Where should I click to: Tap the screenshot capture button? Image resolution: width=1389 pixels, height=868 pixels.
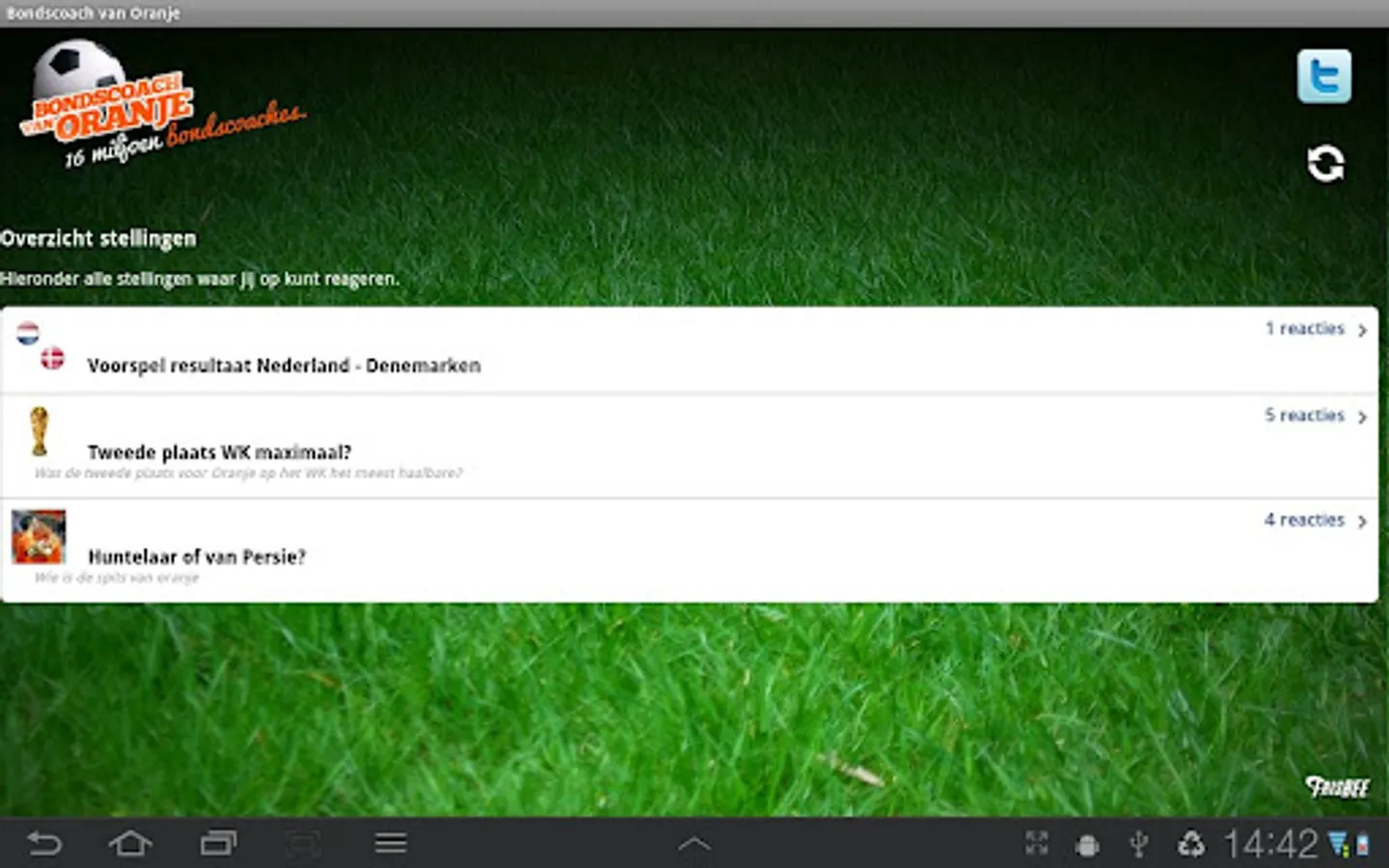click(304, 844)
